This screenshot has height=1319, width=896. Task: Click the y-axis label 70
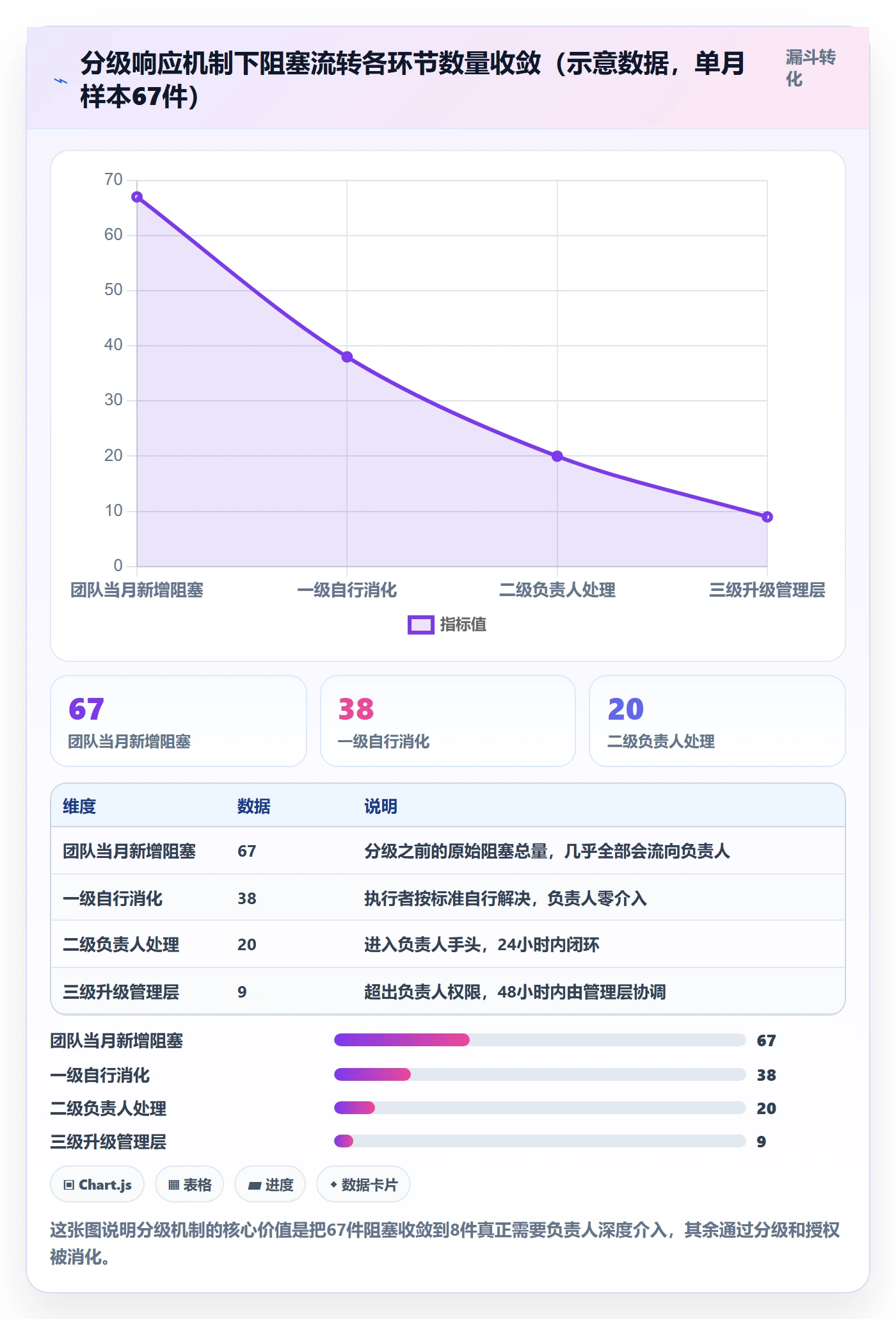click(113, 180)
